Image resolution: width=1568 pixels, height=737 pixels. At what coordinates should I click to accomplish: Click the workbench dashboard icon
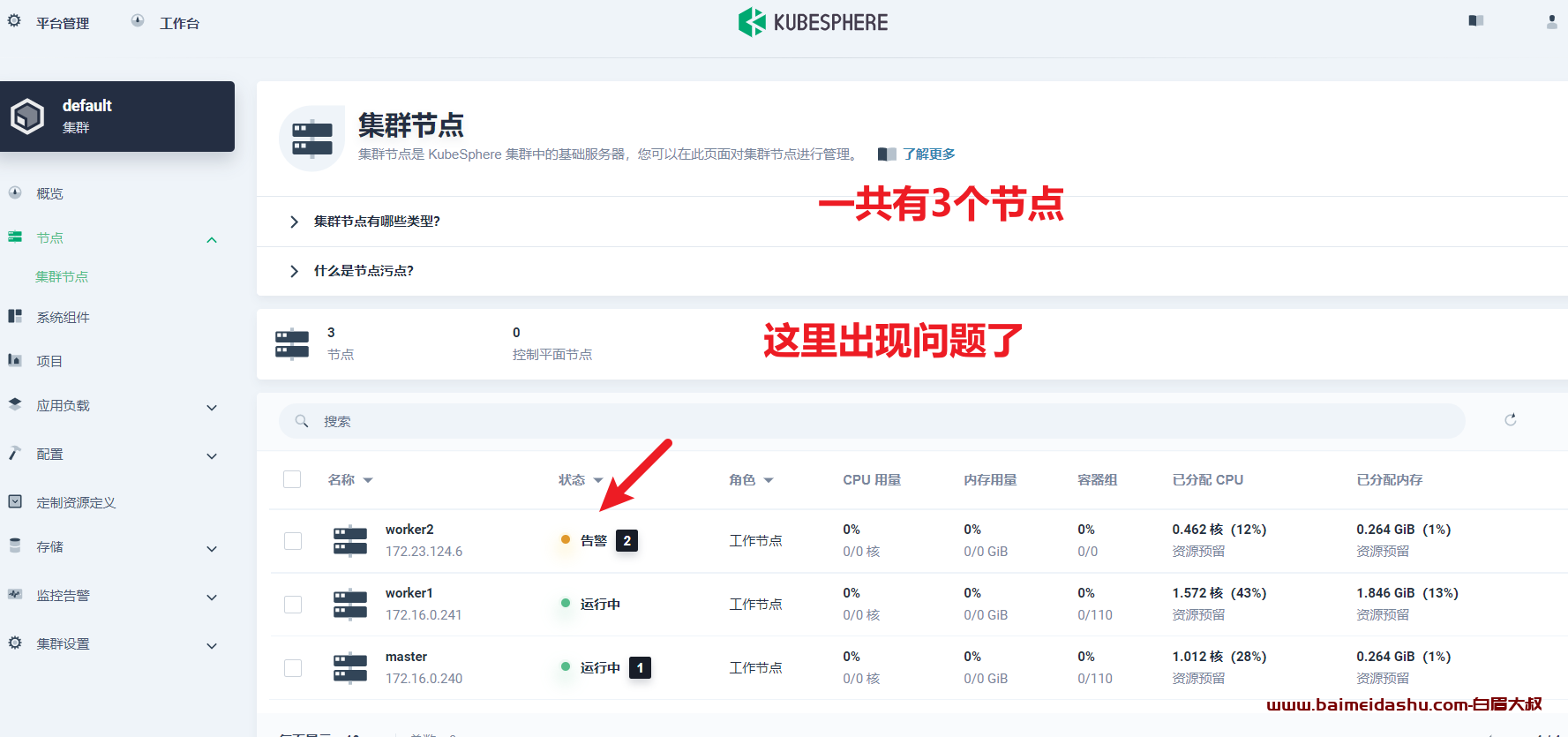[138, 20]
